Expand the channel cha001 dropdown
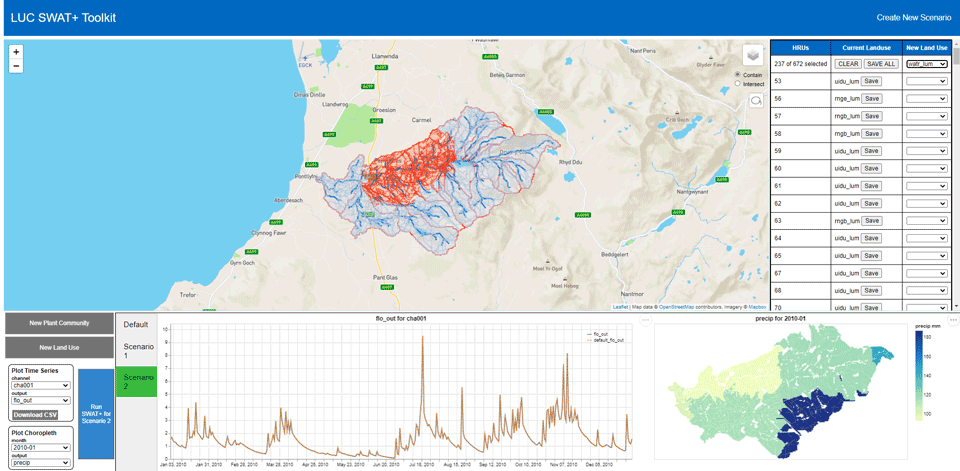This screenshot has width=960, height=471. point(39,385)
